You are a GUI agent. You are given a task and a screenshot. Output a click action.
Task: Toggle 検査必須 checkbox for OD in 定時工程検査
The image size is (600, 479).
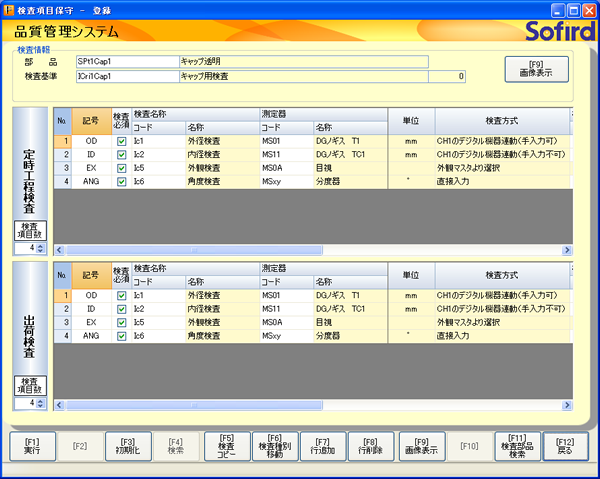121,142
